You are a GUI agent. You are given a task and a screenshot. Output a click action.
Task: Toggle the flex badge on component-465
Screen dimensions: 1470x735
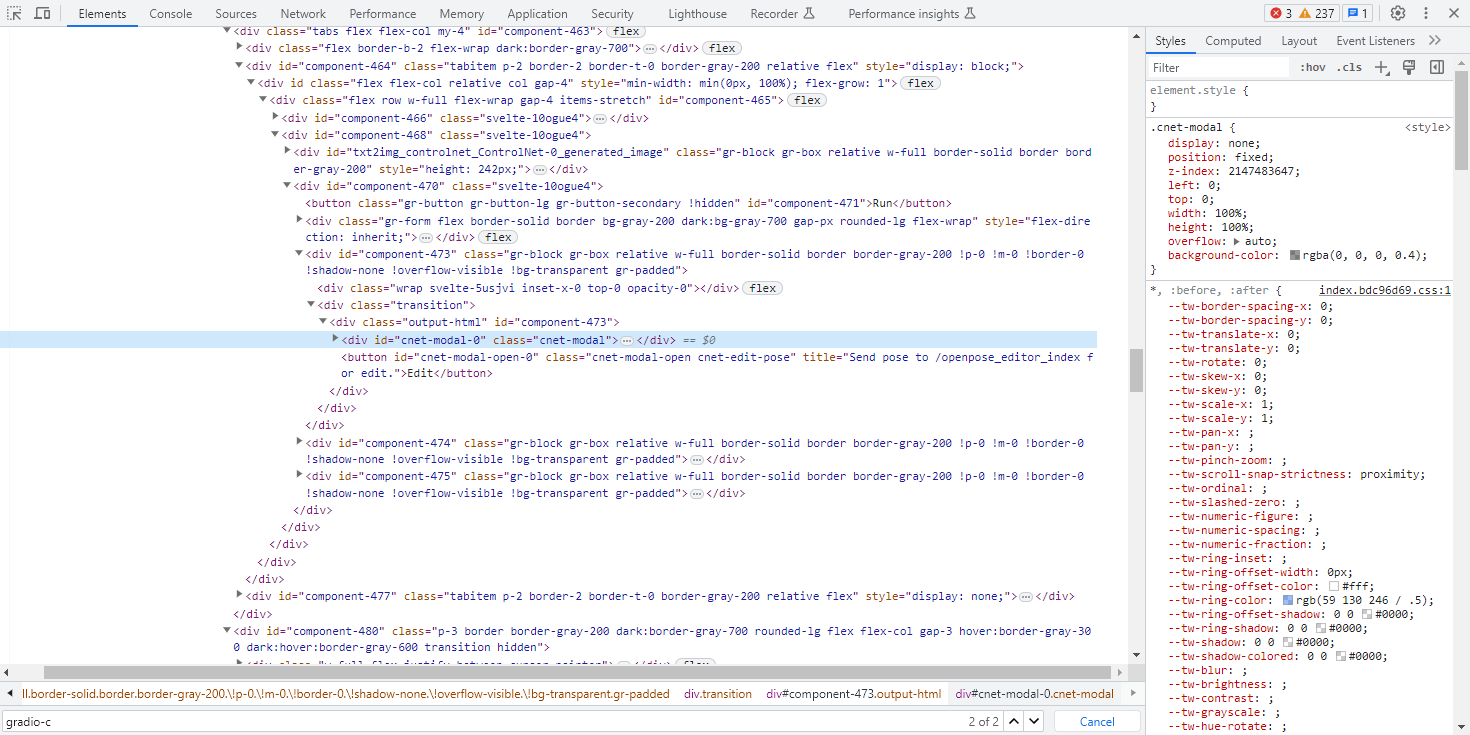pos(806,100)
